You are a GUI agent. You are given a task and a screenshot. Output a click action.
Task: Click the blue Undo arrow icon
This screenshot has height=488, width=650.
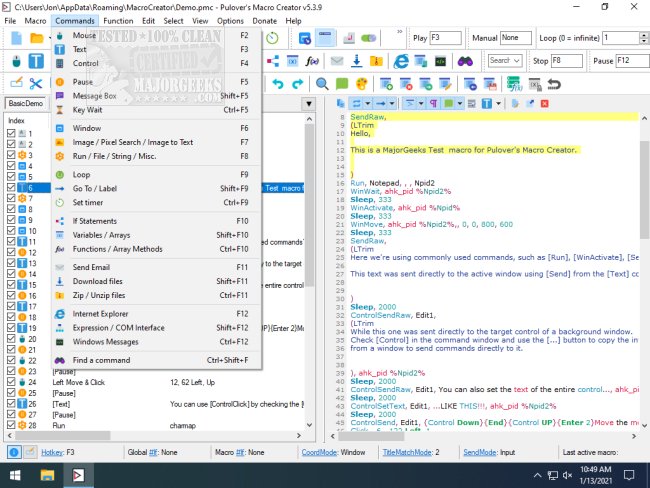tap(277, 84)
